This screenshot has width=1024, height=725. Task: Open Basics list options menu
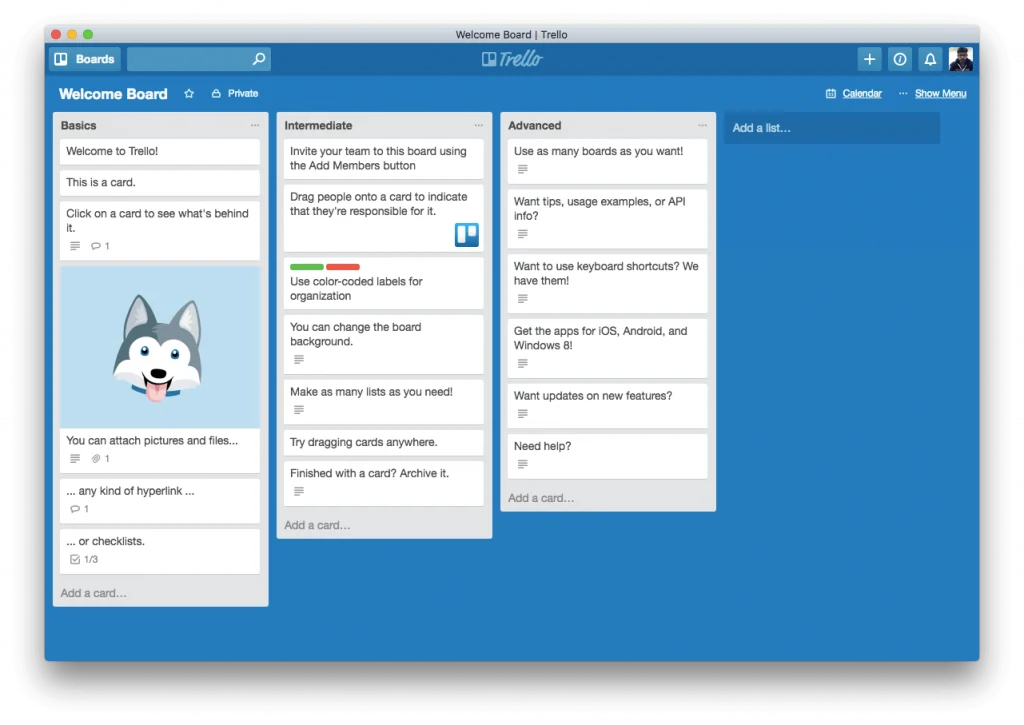(x=255, y=125)
